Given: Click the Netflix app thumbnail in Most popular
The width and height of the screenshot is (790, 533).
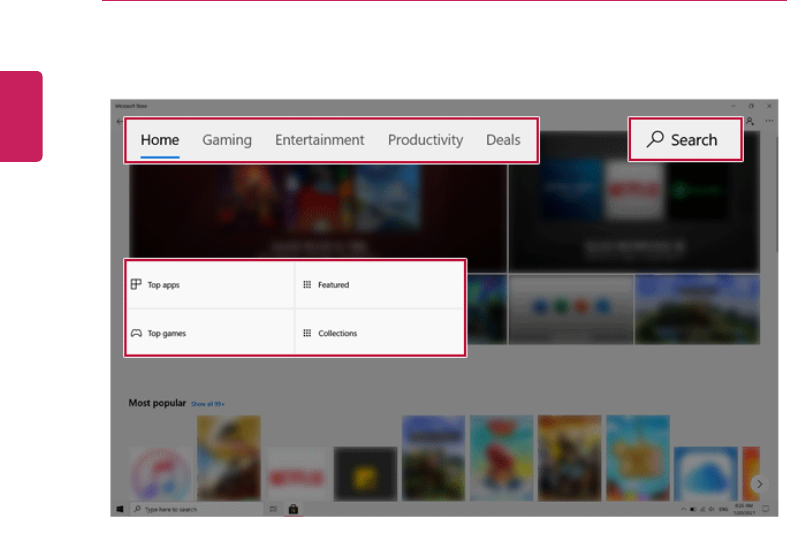Looking at the screenshot, I should [x=297, y=474].
